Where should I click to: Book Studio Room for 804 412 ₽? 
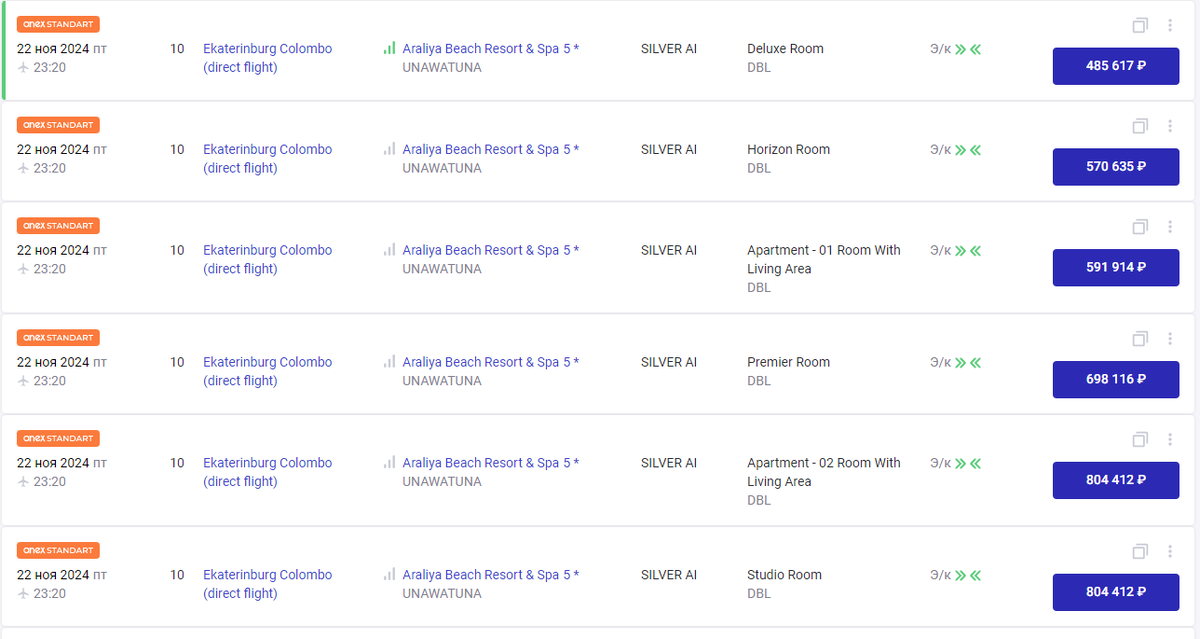pos(1116,592)
